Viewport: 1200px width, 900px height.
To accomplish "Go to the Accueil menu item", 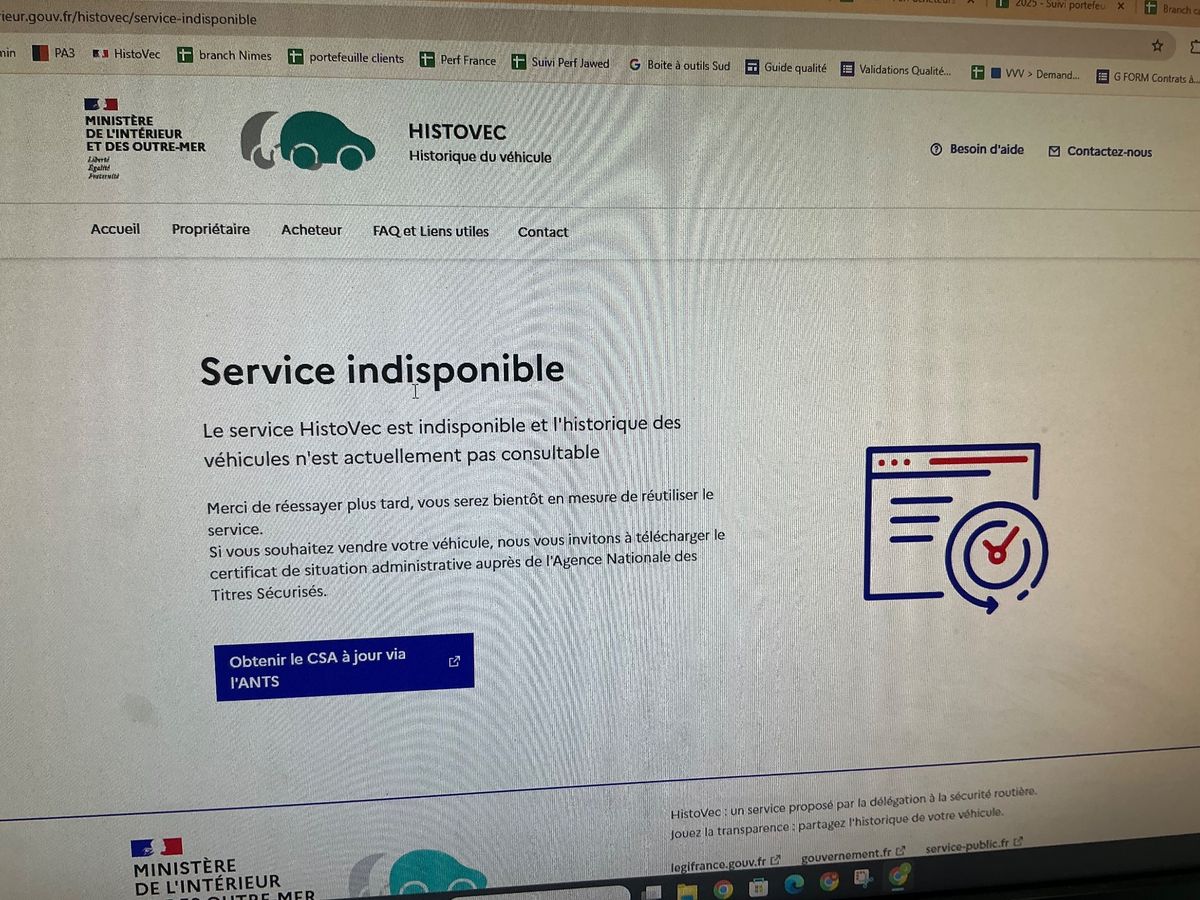I will [x=115, y=229].
